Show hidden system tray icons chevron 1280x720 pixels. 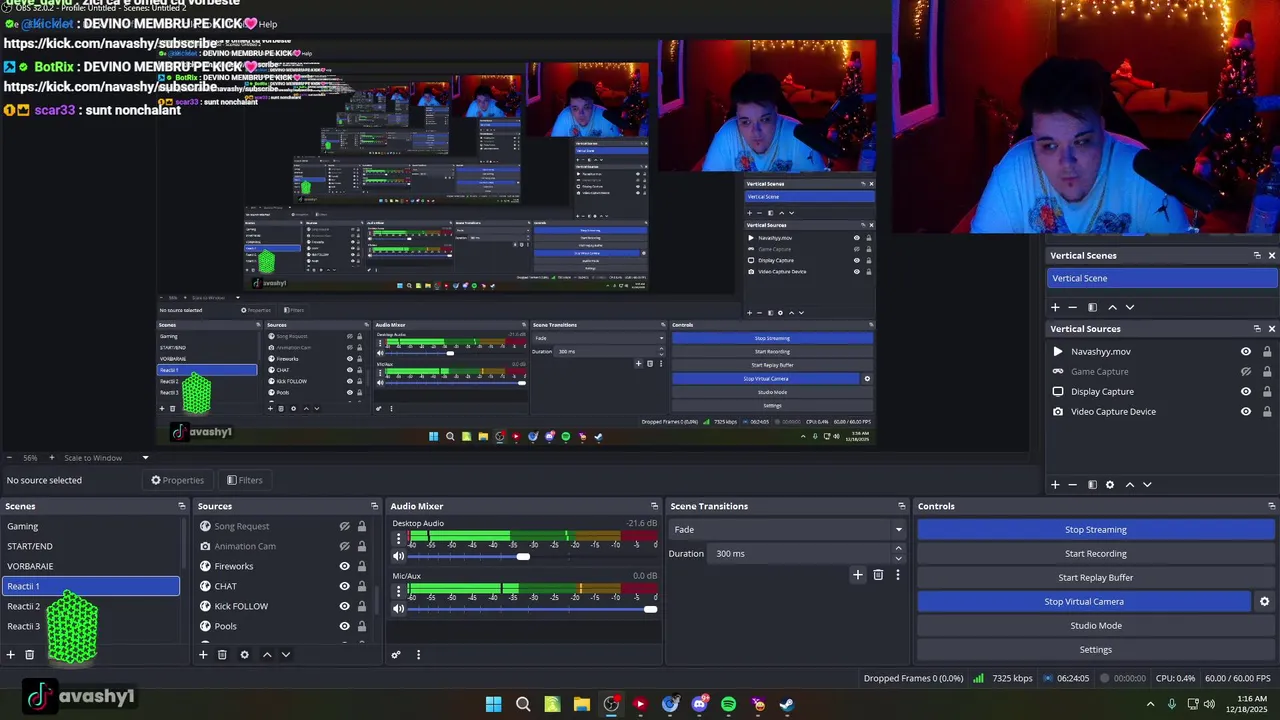click(x=1150, y=704)
